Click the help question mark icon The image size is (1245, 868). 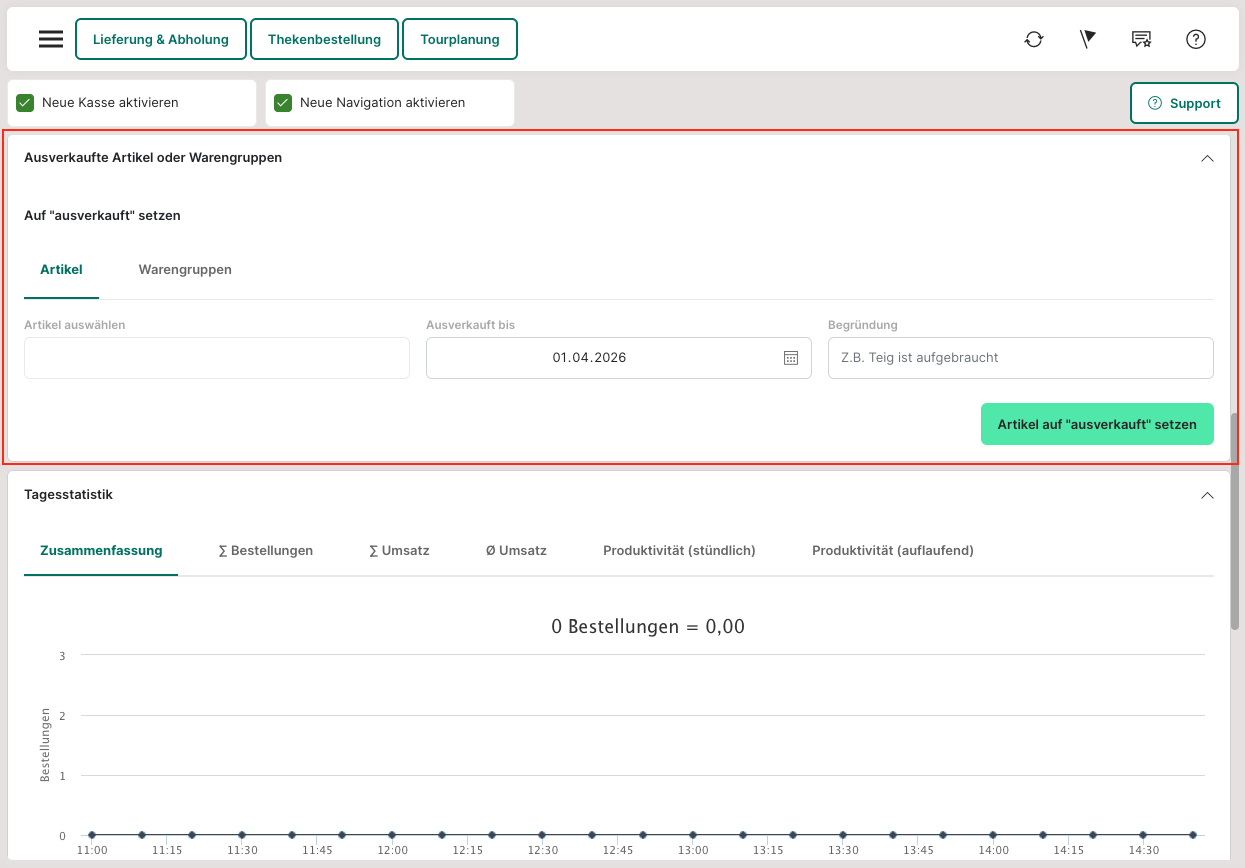[x=1196, y=40]
